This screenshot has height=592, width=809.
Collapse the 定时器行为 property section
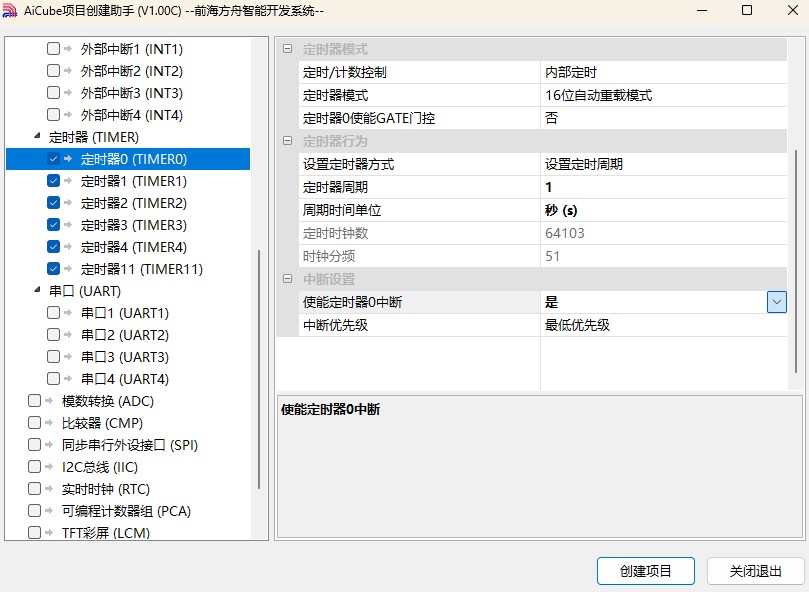click(288, 142)
